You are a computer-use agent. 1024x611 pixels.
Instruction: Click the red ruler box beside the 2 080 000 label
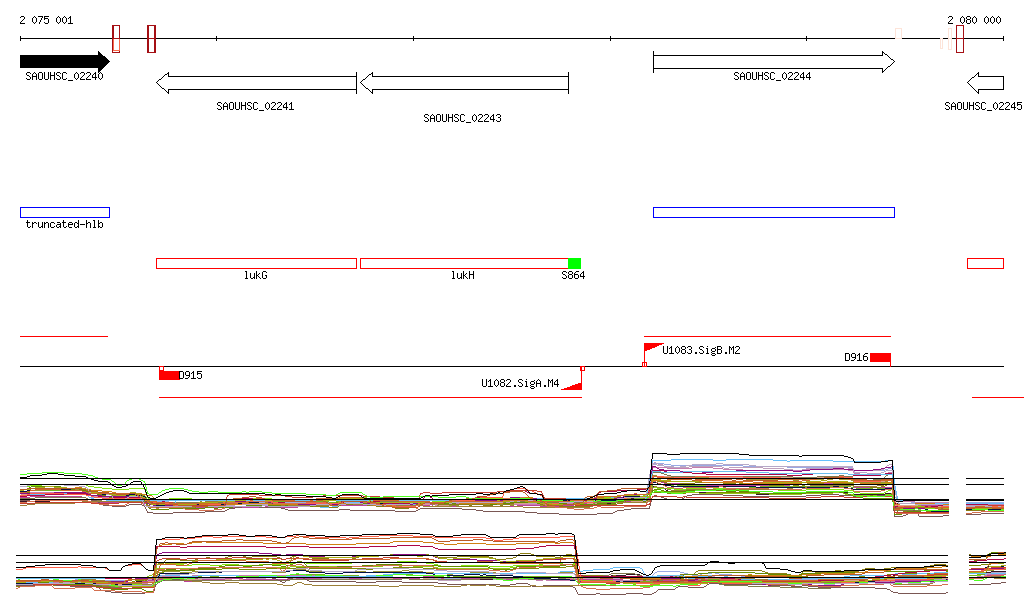point(959,39)
